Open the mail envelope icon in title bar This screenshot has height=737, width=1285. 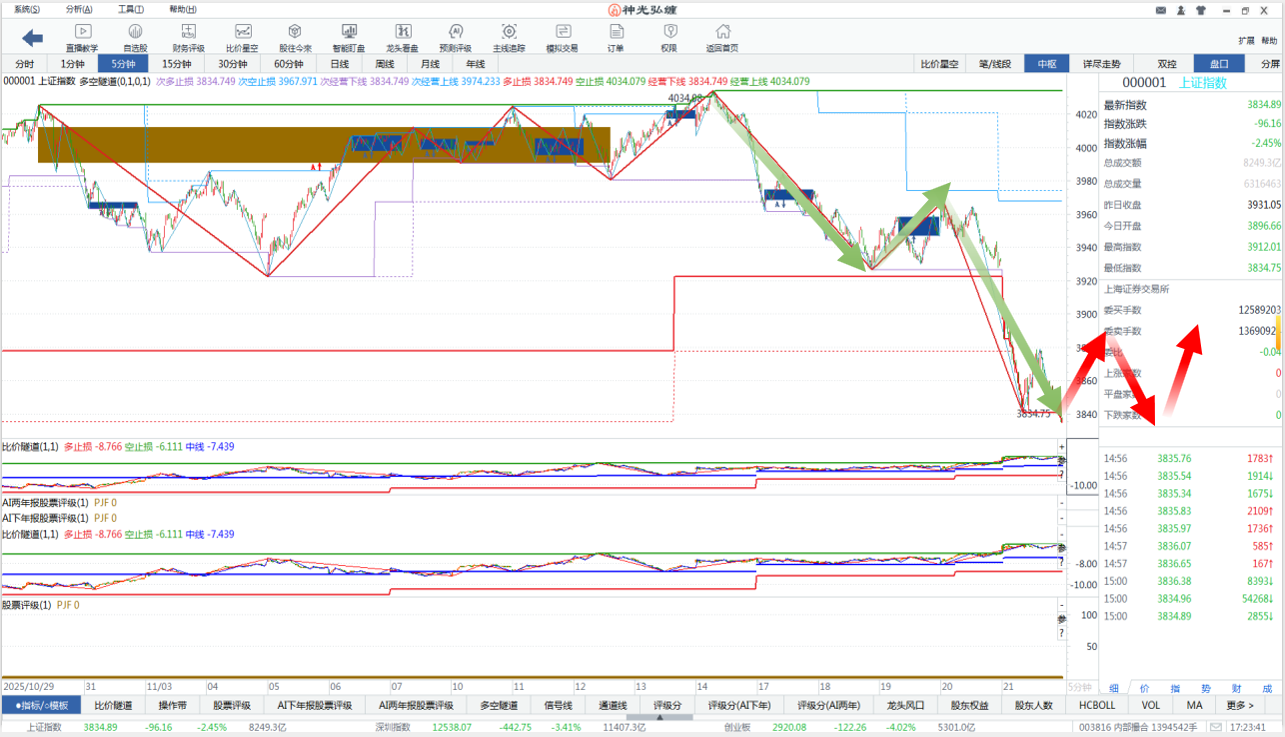click(x=1160, y=10)
